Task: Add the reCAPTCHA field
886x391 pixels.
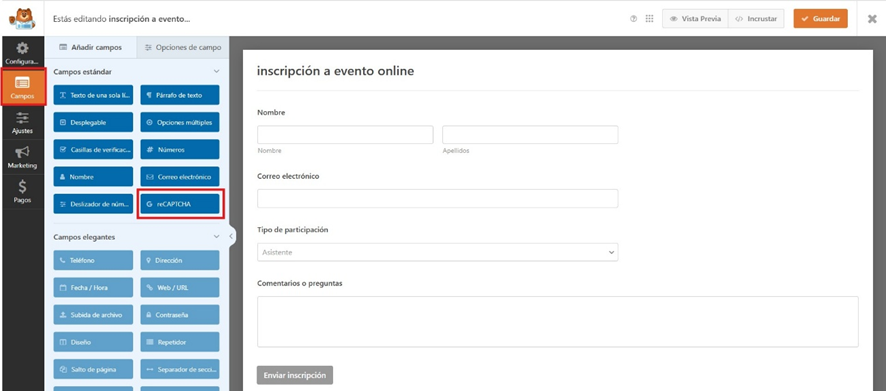Action: pyautogui.click(x=180, y=204)
